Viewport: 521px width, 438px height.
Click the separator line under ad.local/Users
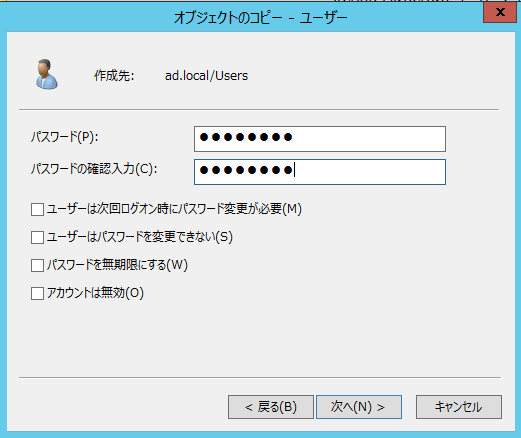point(259,109)
